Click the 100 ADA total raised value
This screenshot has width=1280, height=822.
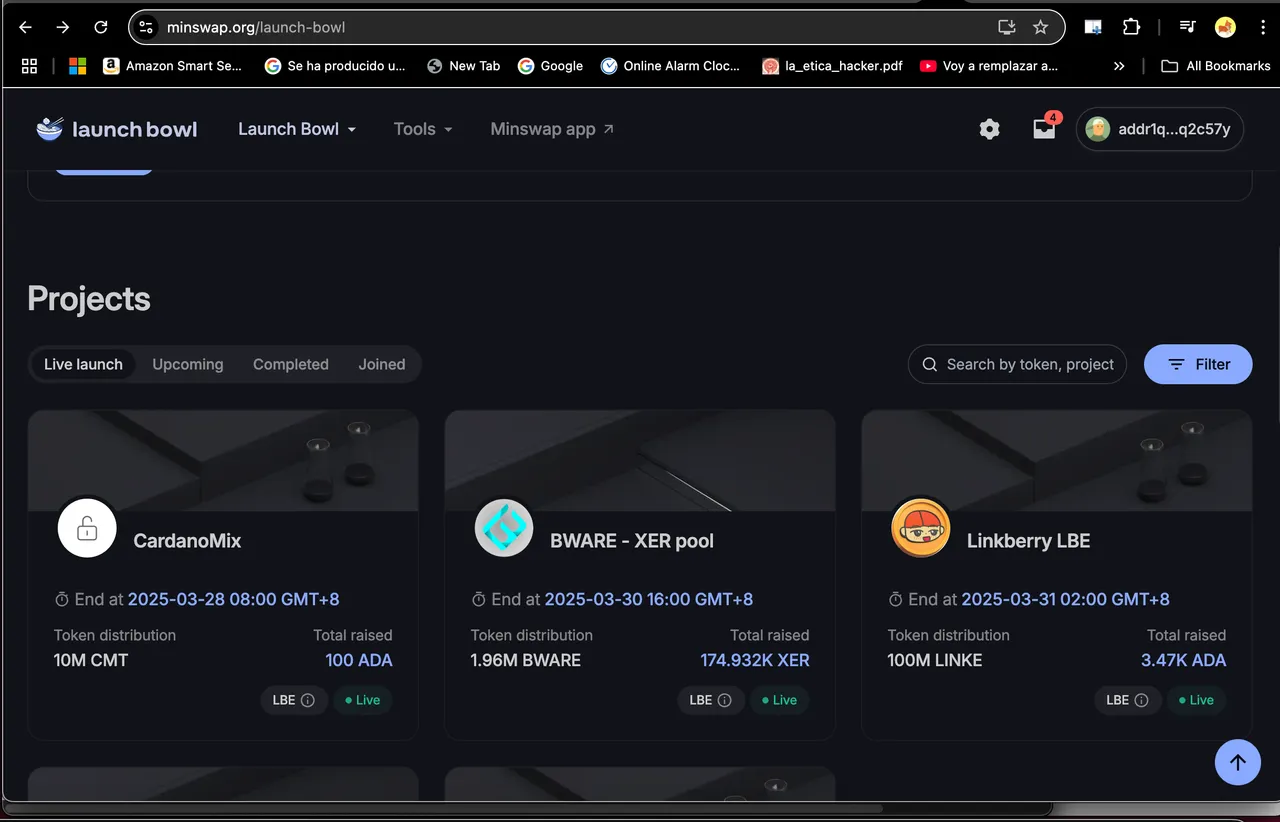point(359,660)
